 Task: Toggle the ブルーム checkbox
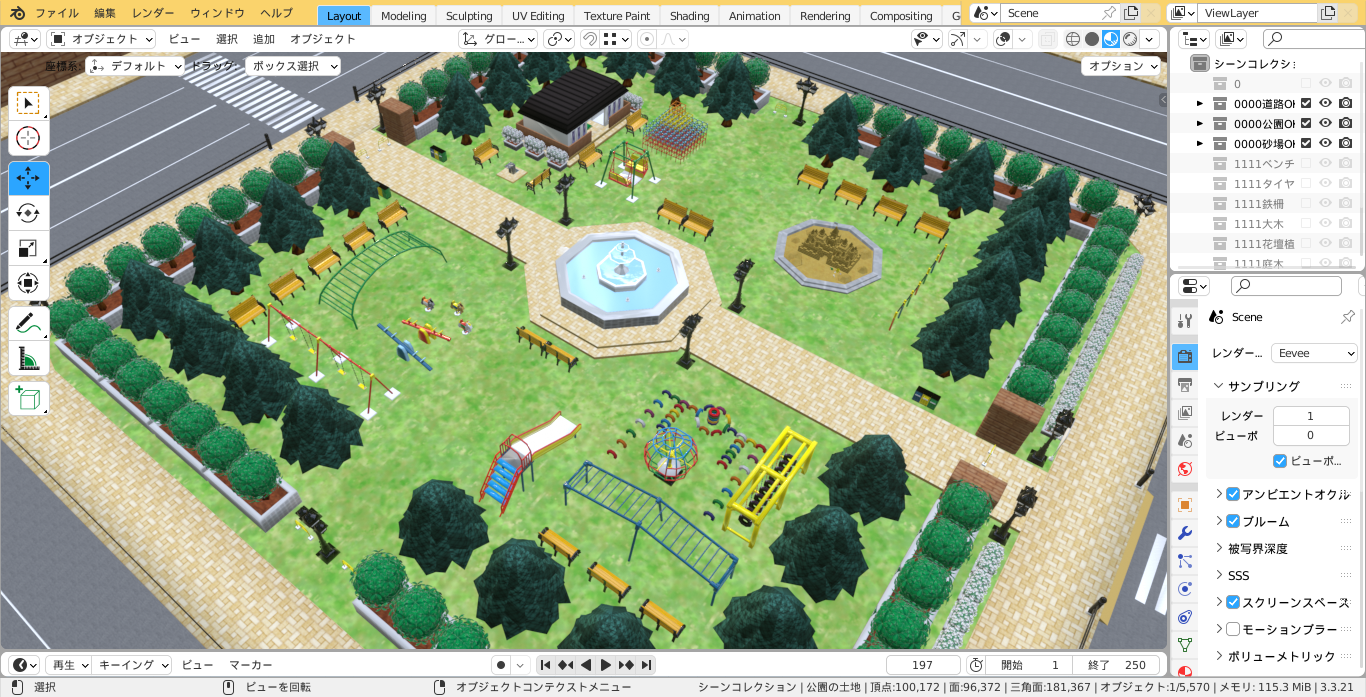(1233, 521)
